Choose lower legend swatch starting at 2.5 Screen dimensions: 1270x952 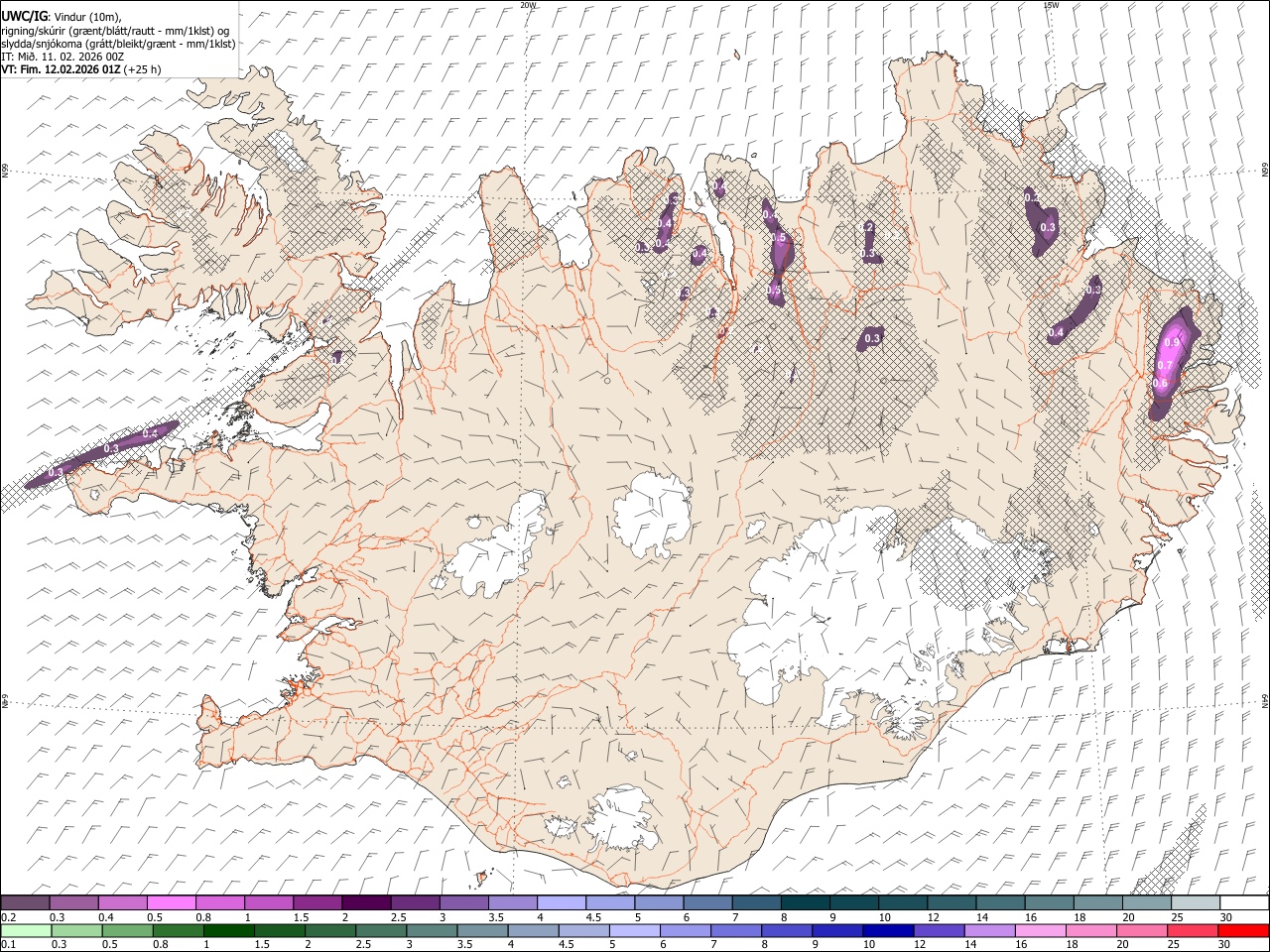[381, 930]
